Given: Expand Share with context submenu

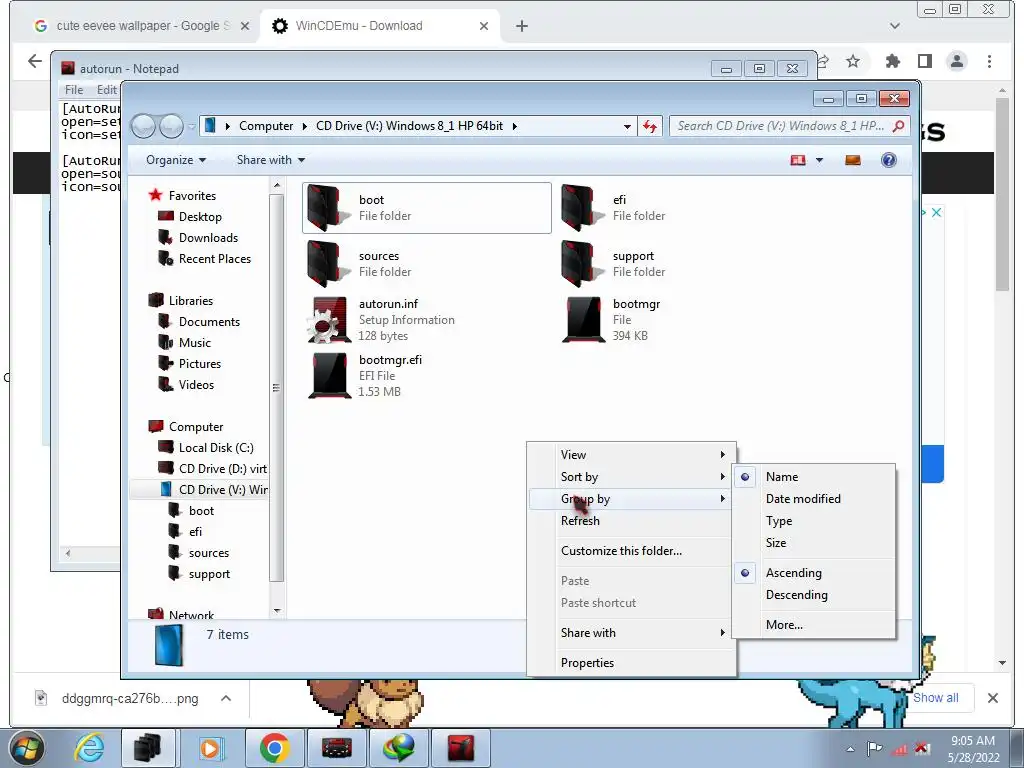Looking at the screenshot, I should tap(632, 633).
